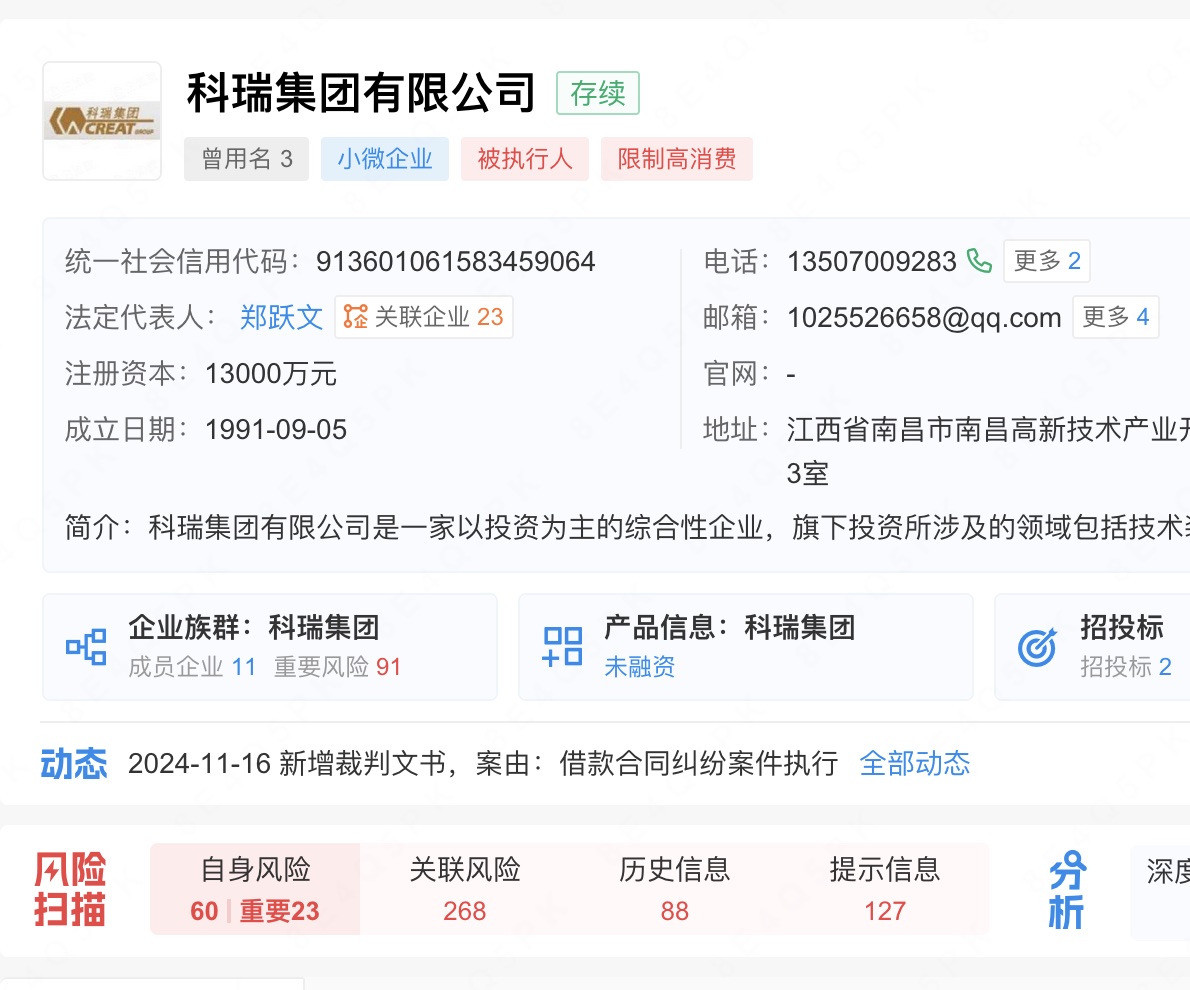The width and height of the screenshot is (1190, 990).
Task: Click the 动态 section label
Action: (74, 764)
